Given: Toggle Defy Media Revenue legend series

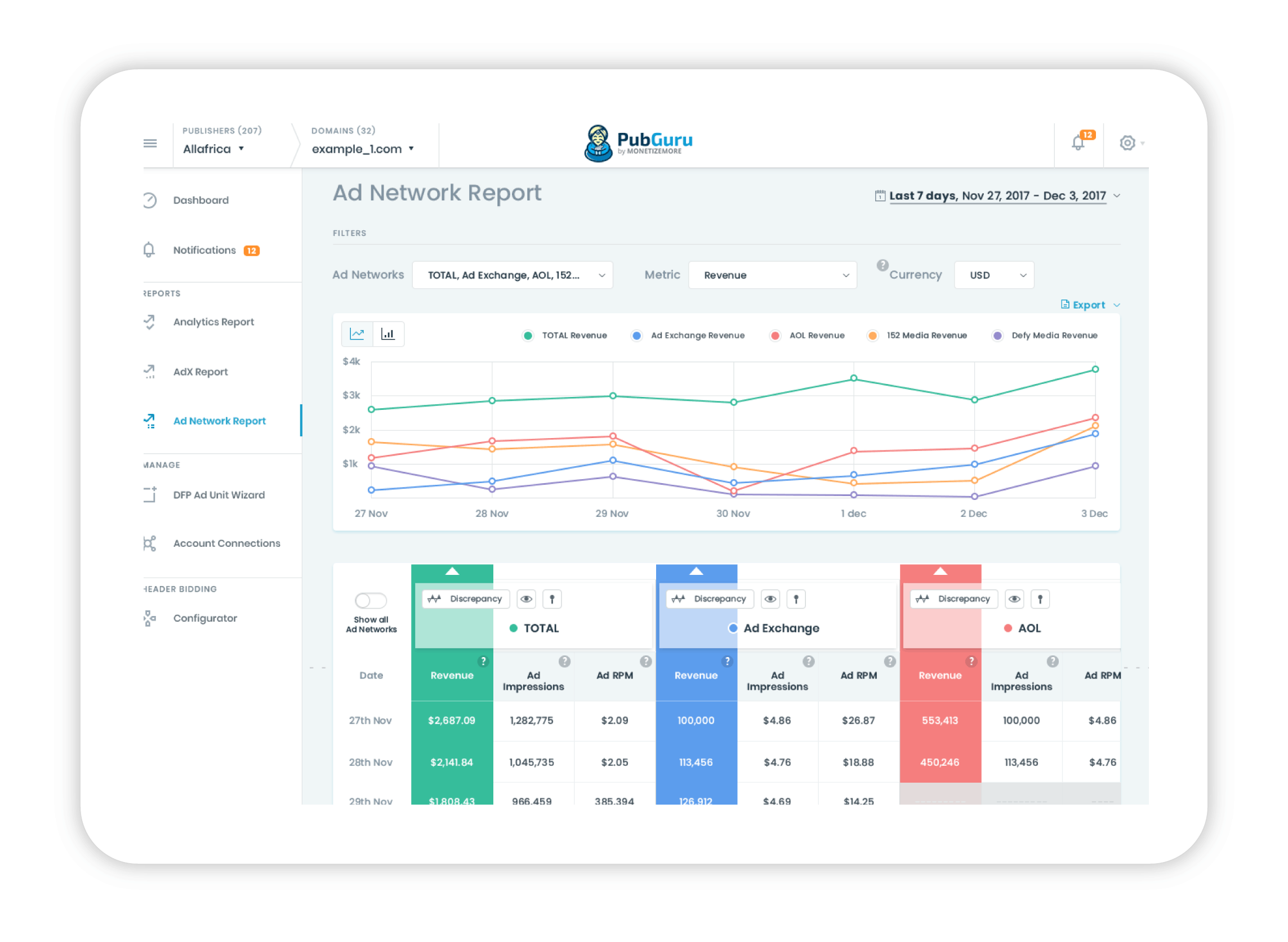Looking at the screenshot, I should point(1045,336).
